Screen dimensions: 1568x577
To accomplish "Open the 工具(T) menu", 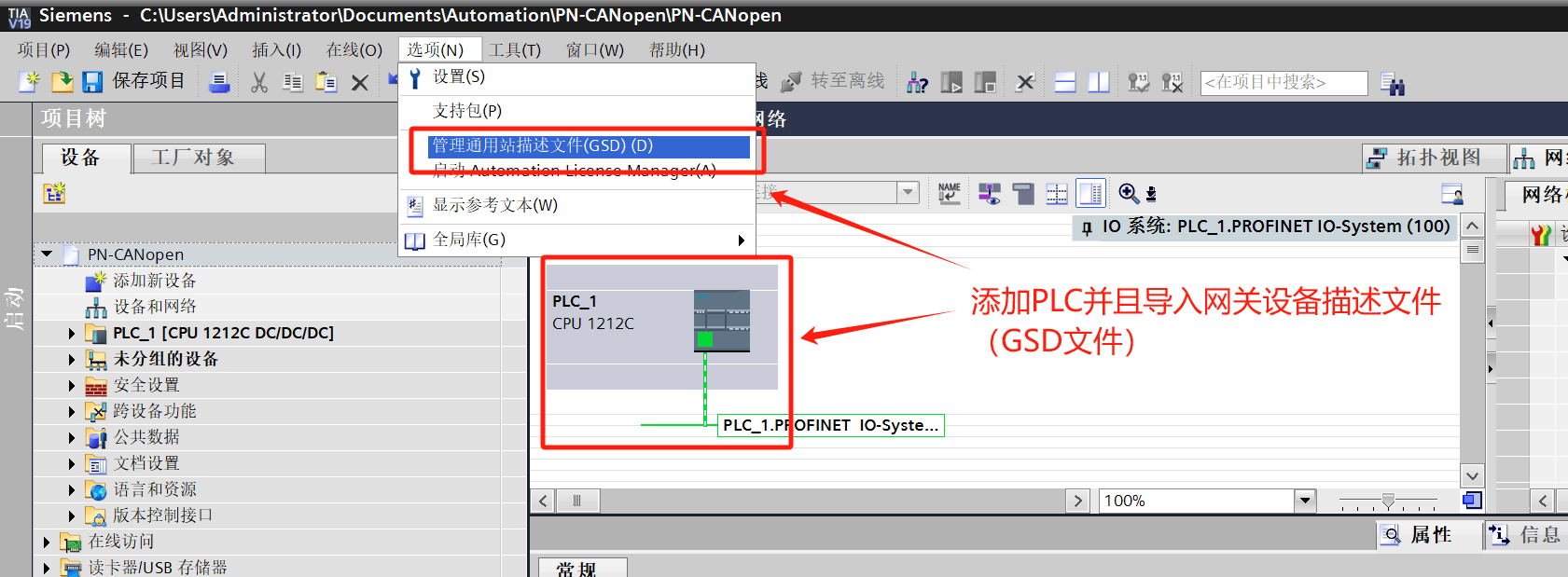I will tap(515, 50).
